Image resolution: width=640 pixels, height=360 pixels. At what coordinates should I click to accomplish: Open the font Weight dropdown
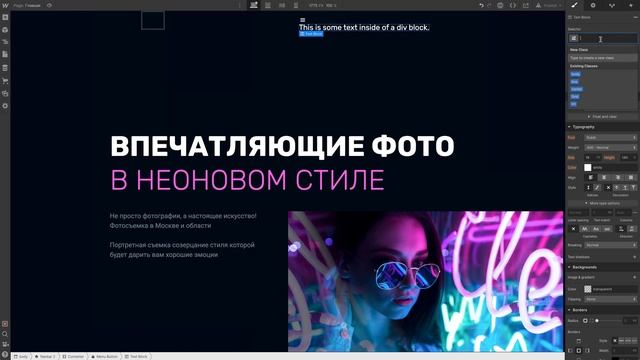click(x=610, y=147)
